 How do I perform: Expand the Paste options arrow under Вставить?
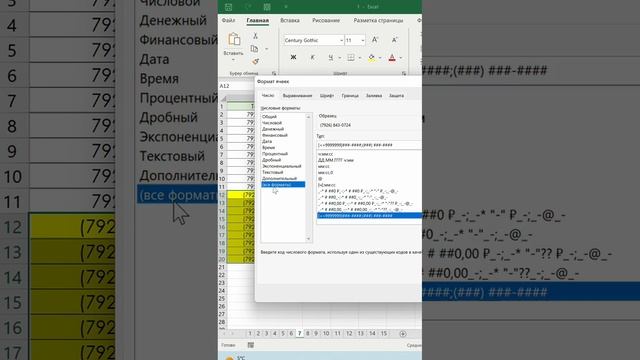pyautogui.click(x=233, y=60)
